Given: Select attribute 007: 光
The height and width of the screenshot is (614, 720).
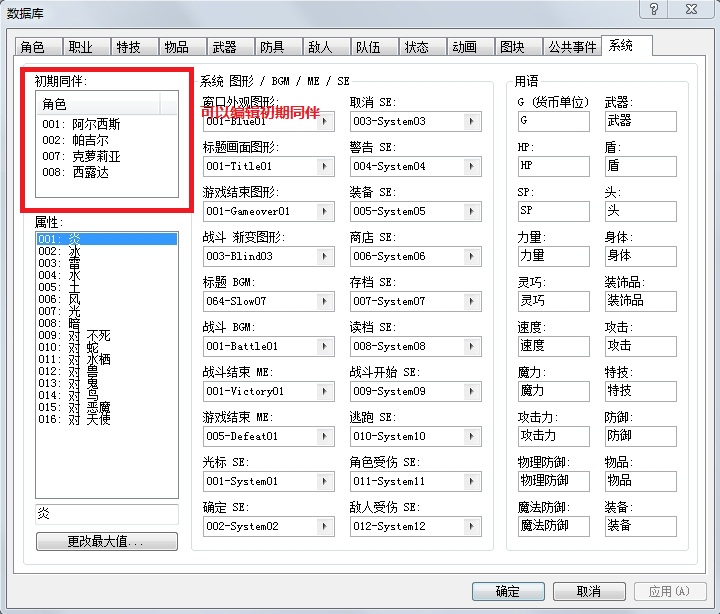Looking at the screenshot, I should [x=107, y=311].
